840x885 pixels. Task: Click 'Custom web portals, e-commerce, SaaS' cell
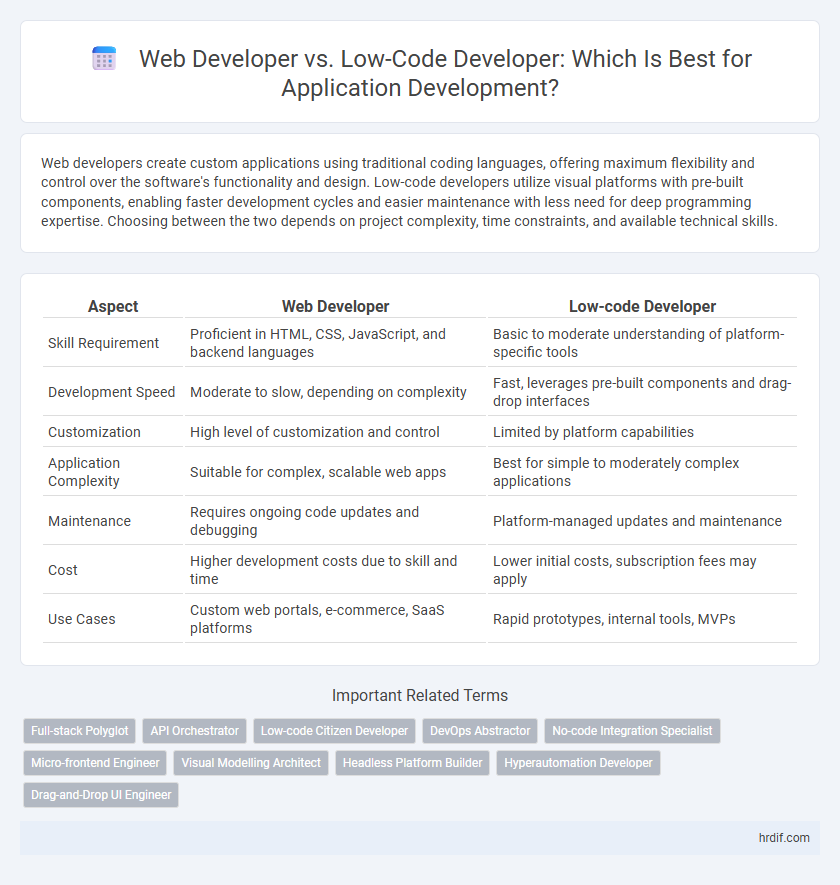335,619
